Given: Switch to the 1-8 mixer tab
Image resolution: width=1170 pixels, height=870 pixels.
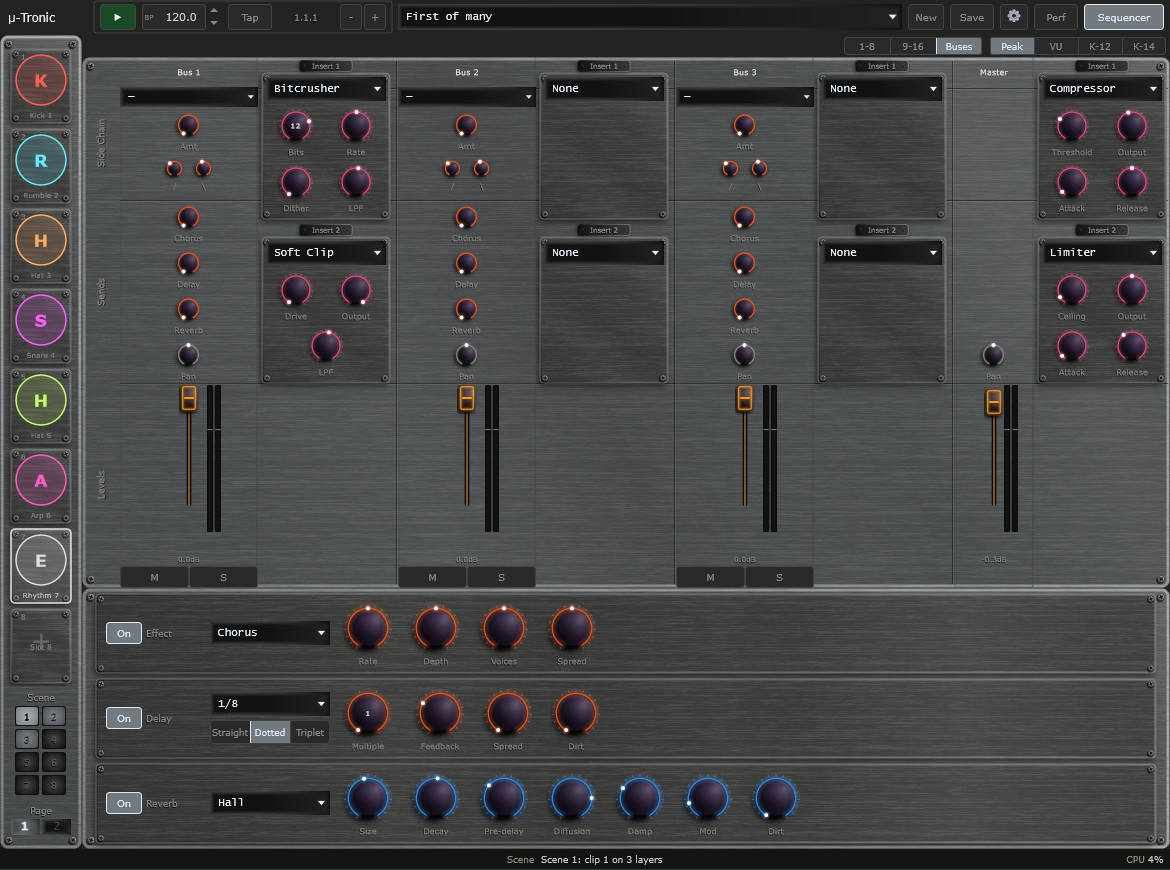Looking at the screenshot, I should pos(867,46).
